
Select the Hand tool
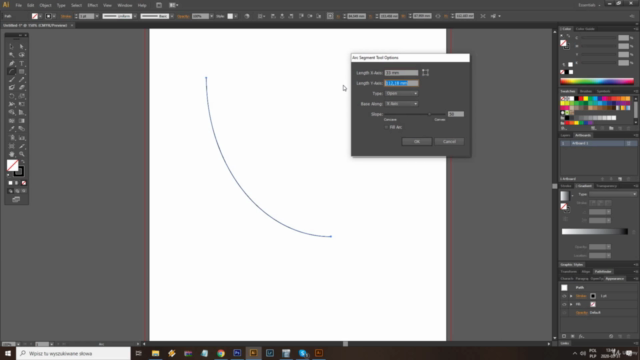point(11,154)
